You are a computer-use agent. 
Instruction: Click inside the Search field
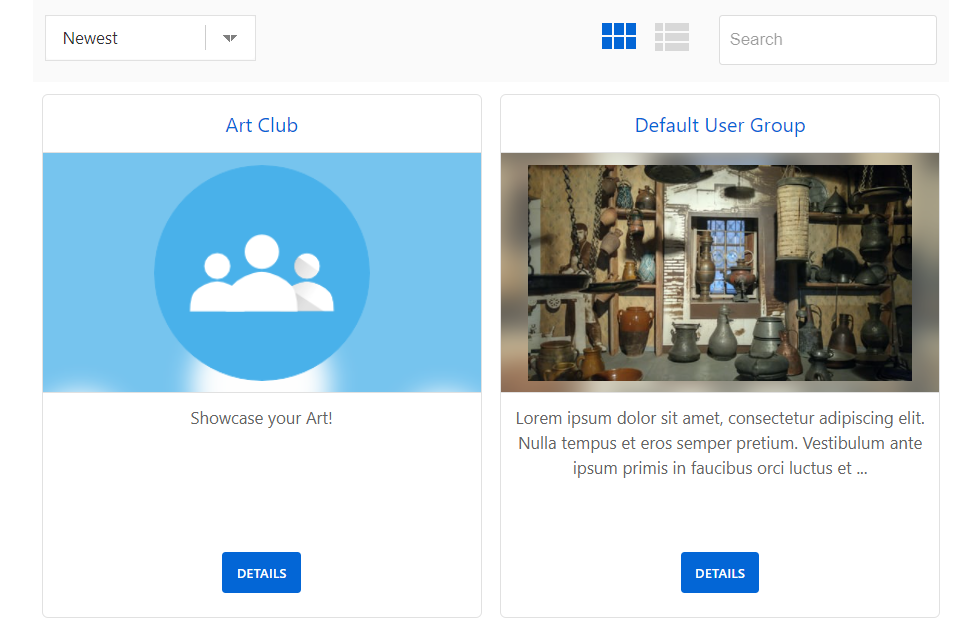click(827, 39)
